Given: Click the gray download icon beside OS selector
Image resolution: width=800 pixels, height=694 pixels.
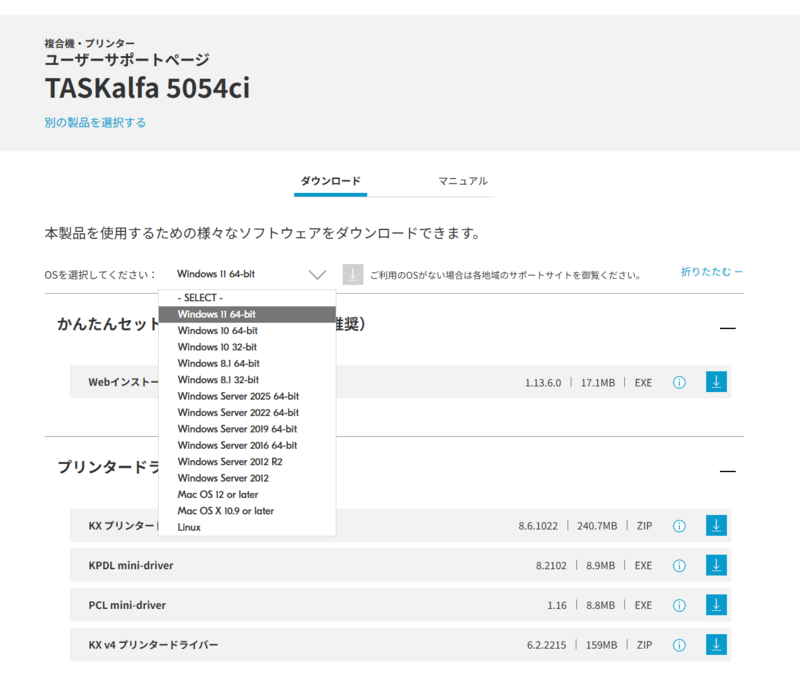Looking at the screenshot, I should pos(352,272).
